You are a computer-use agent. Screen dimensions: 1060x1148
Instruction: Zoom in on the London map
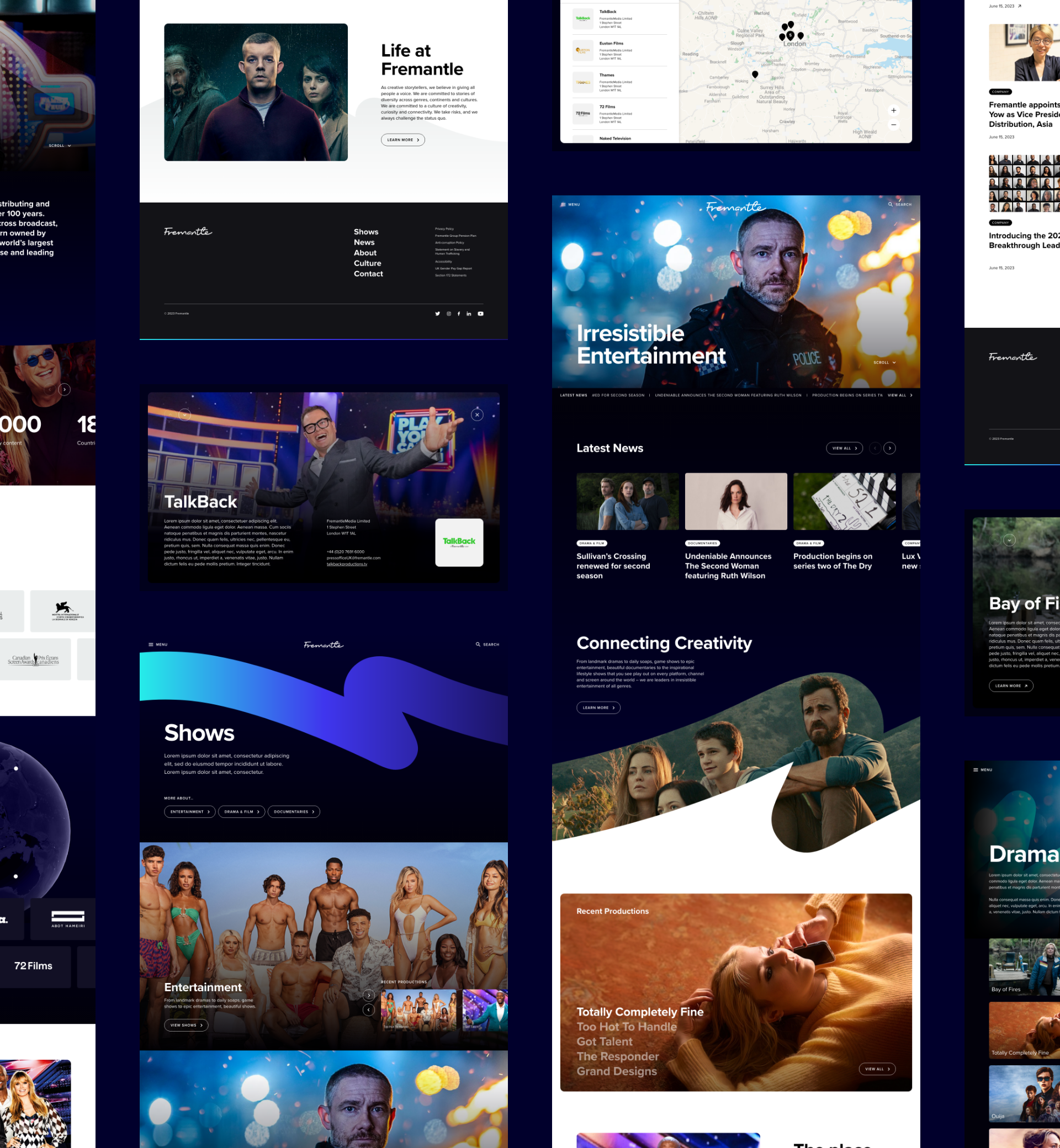coord(893,111)
